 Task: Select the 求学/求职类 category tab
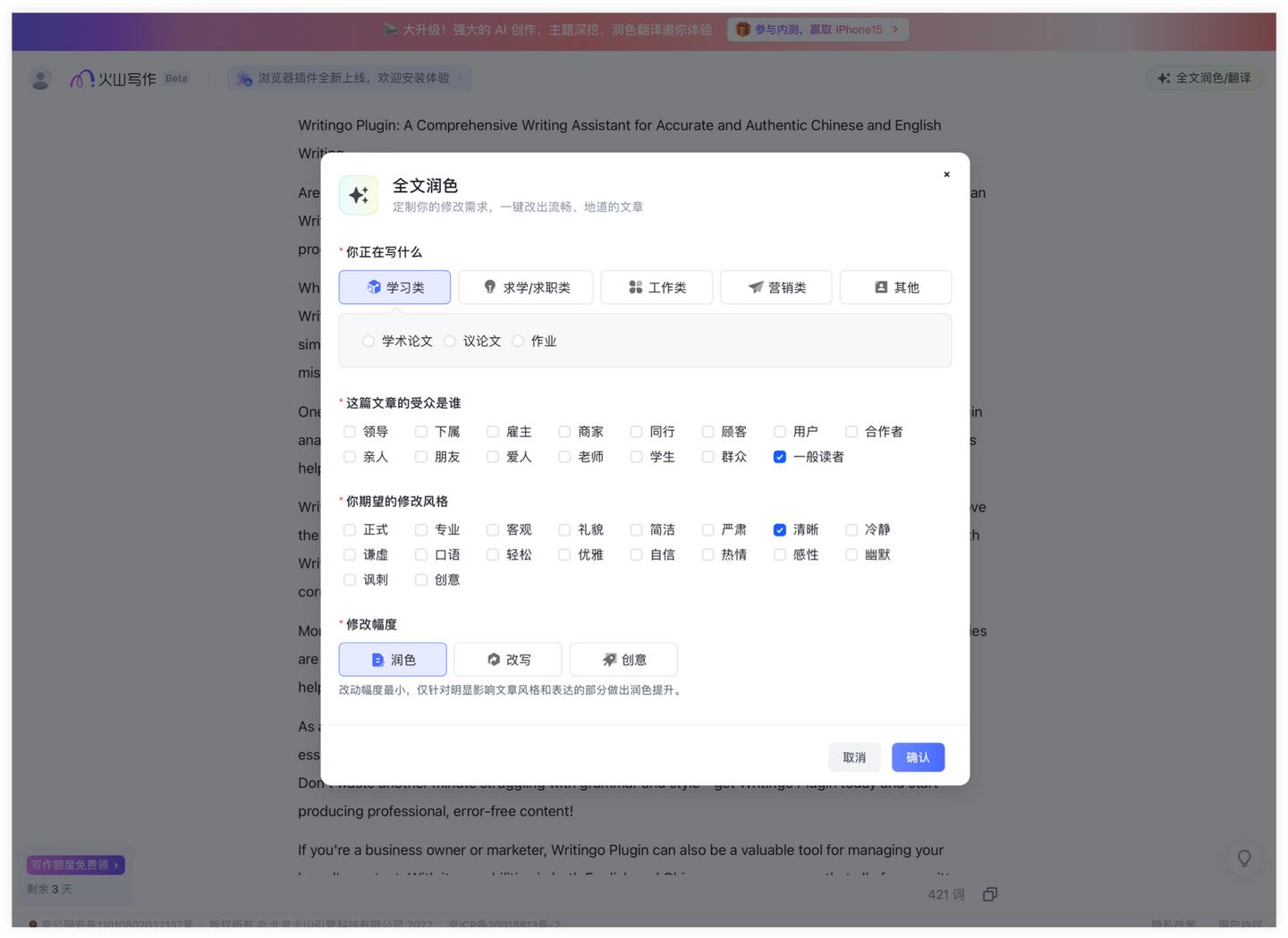(x=526, y=287)
